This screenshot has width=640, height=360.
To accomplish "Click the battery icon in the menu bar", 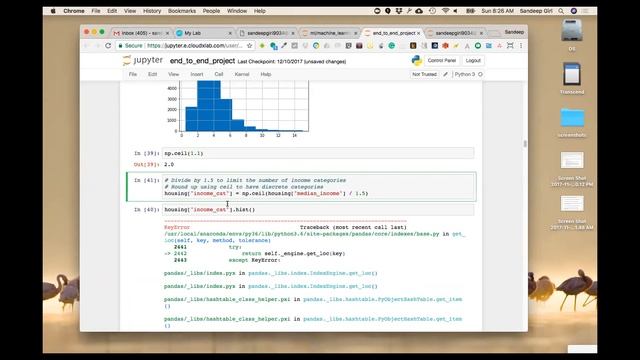I will (470, 11).
